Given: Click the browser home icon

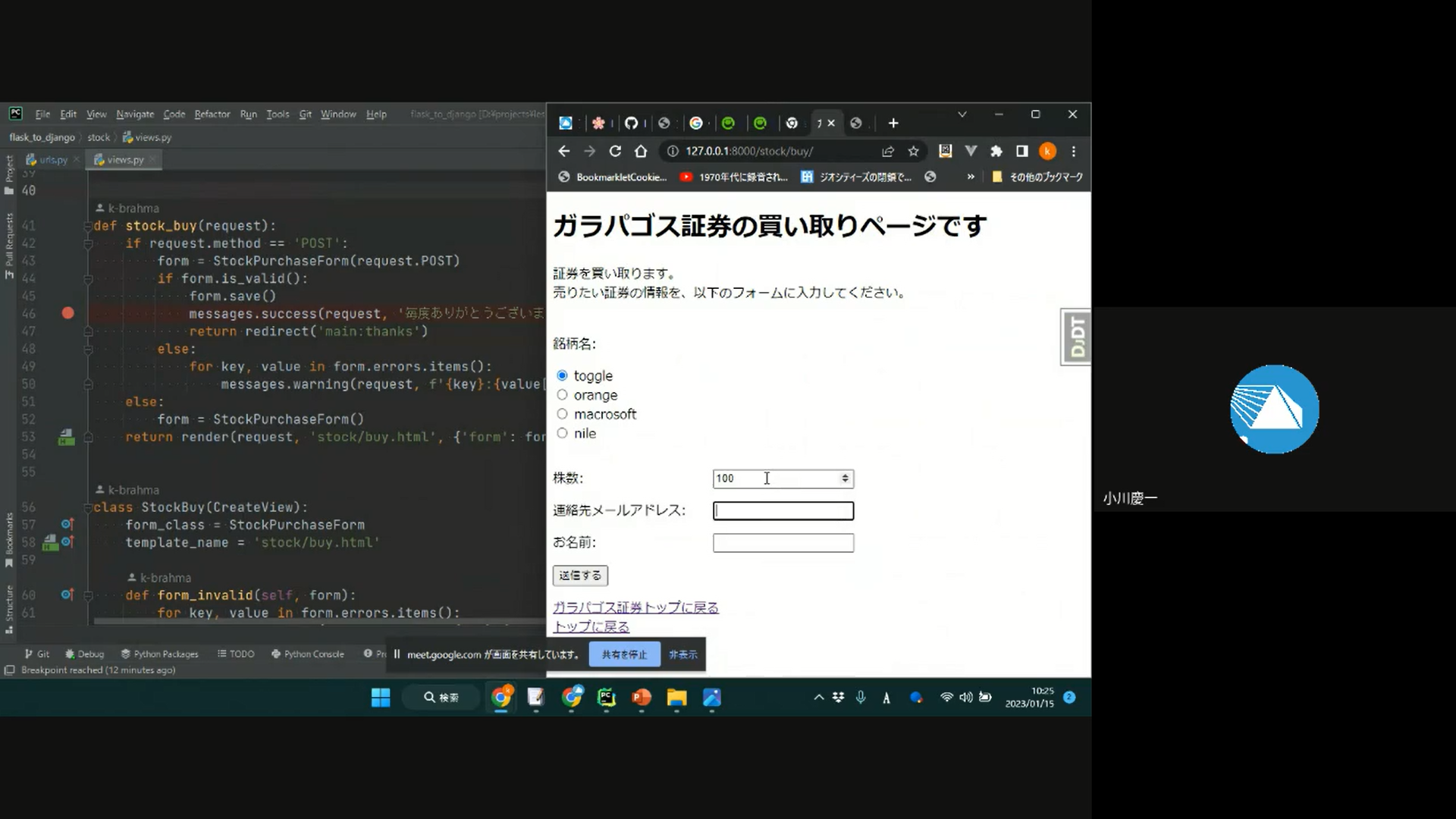Looking at the screenshot, I should (641, 151).
